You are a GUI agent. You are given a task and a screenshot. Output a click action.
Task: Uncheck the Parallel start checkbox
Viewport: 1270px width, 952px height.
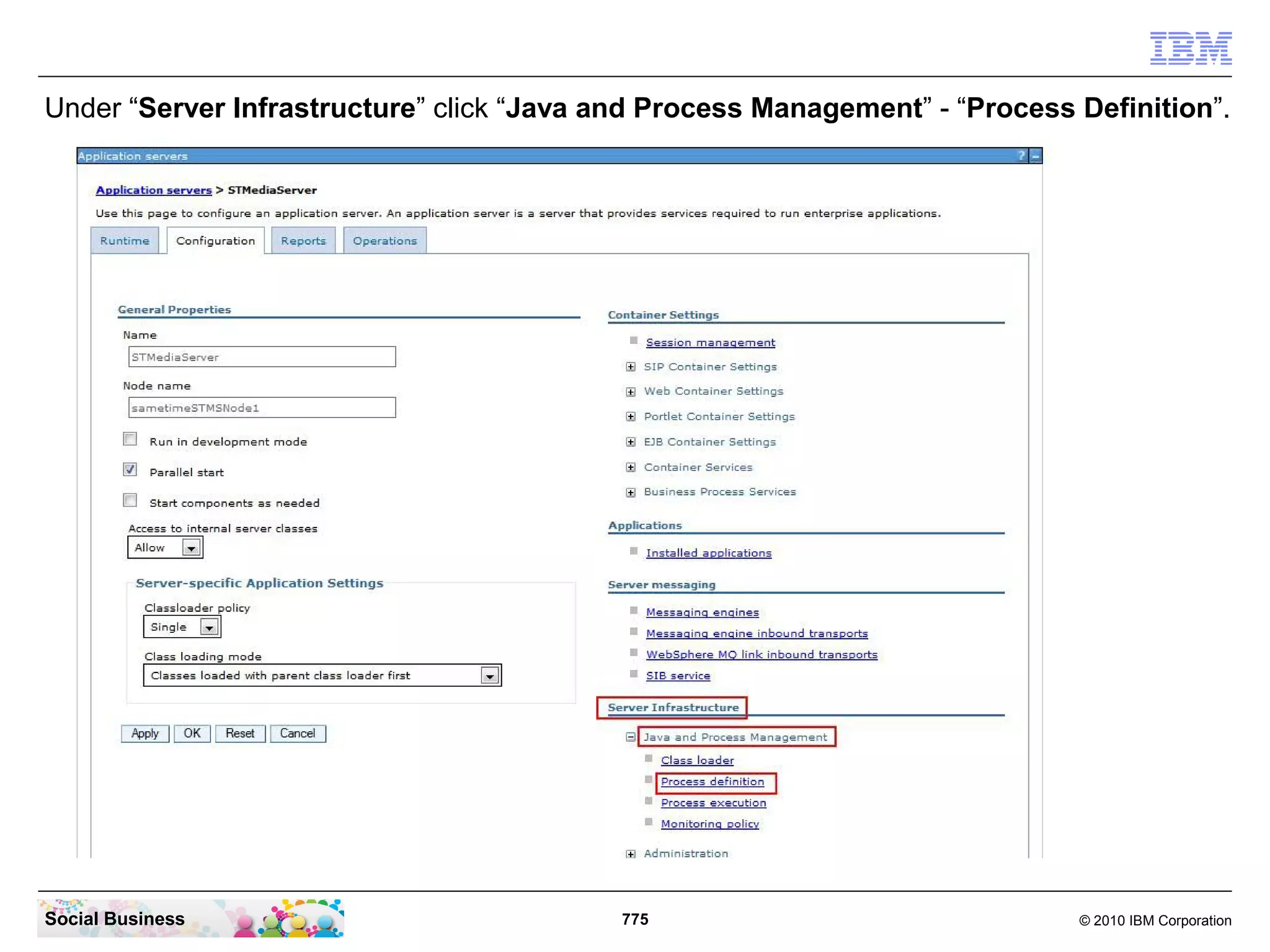[x=130, y=470]
